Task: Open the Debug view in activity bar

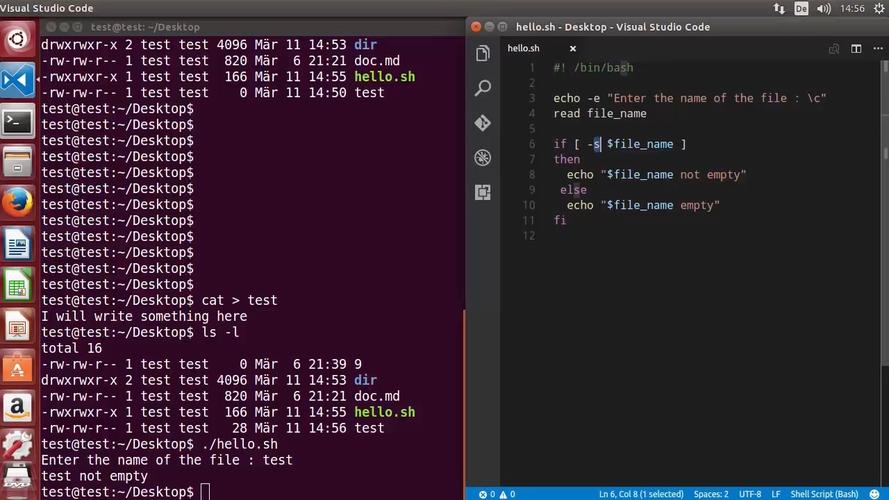Action: coord(483,158)
